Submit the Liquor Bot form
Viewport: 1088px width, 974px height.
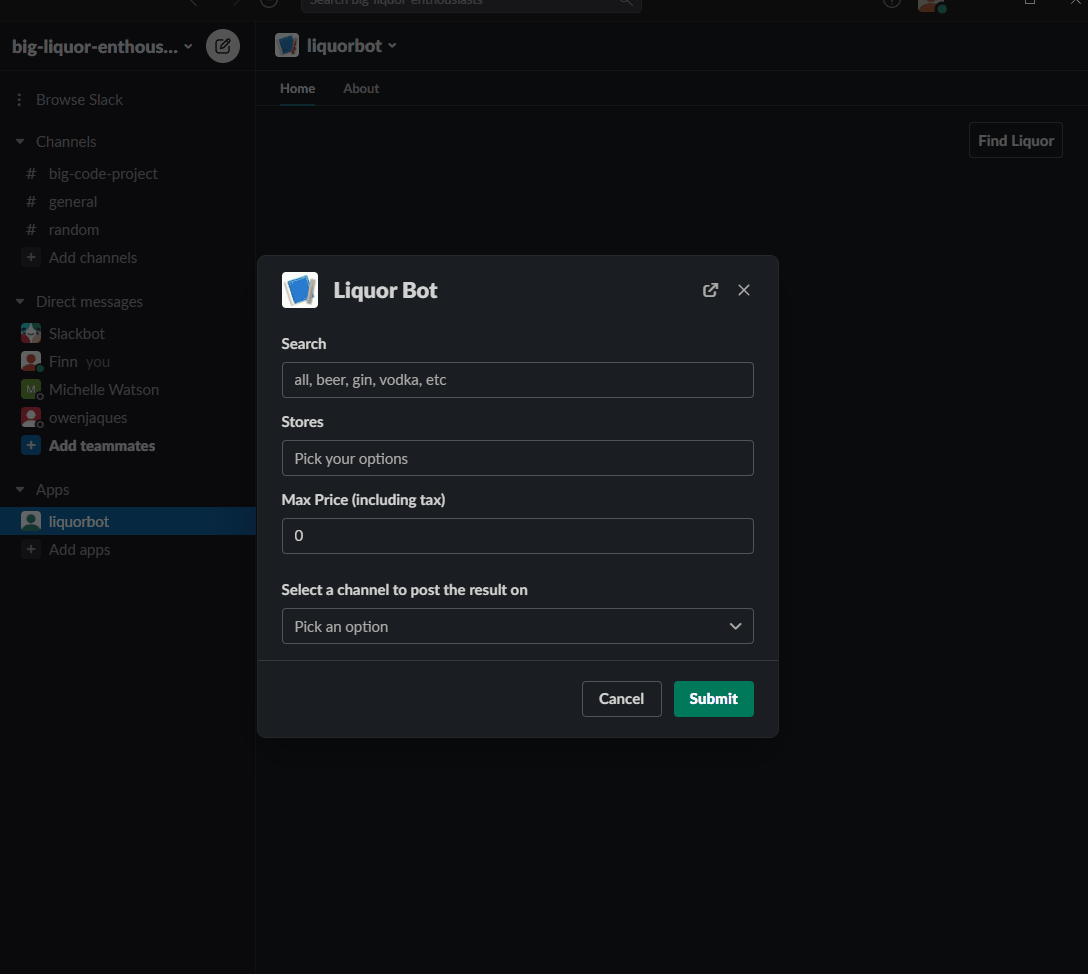tap(713, 699)
